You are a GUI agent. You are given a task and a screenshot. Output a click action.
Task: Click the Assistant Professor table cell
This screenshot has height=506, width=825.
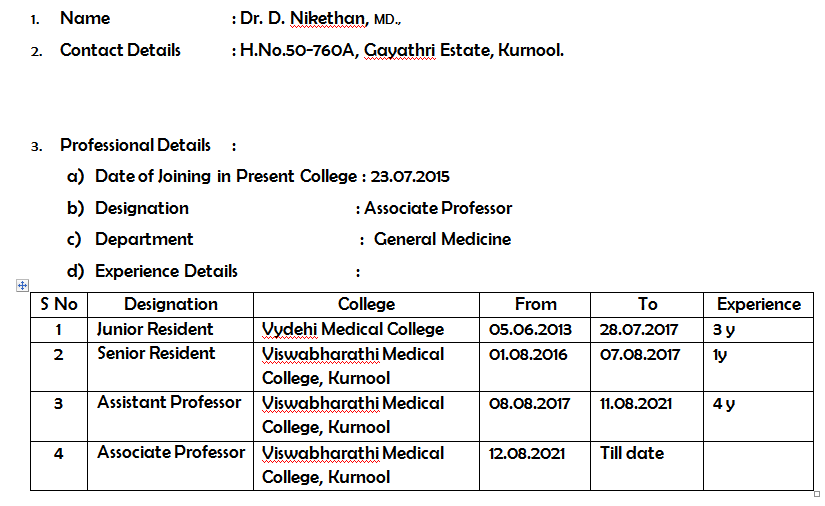tap(170, 417)
